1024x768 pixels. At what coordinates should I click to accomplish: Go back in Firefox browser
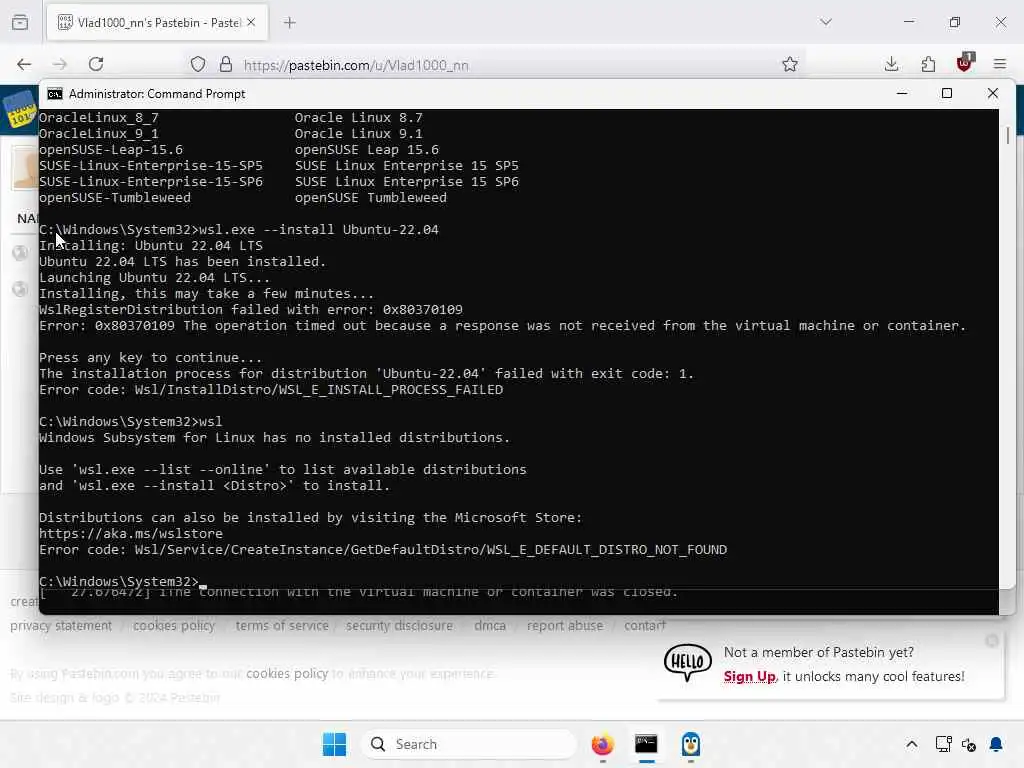pos(24,64)
